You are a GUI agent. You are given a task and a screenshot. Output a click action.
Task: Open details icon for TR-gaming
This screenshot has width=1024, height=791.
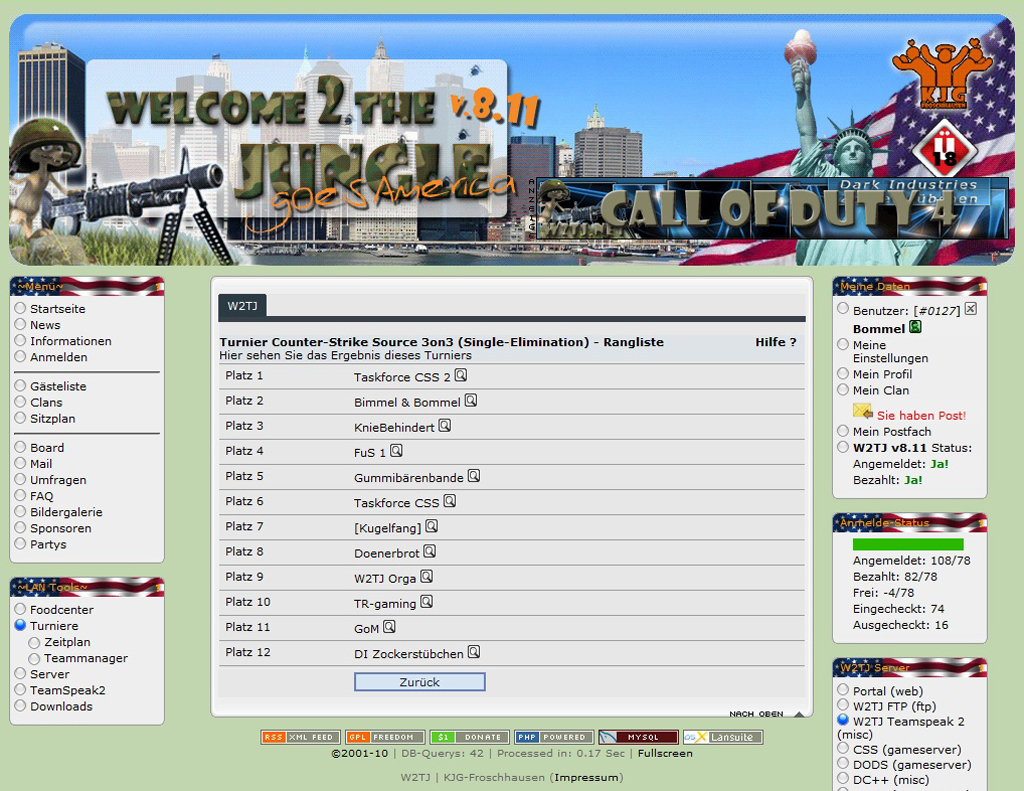point(426,602)
